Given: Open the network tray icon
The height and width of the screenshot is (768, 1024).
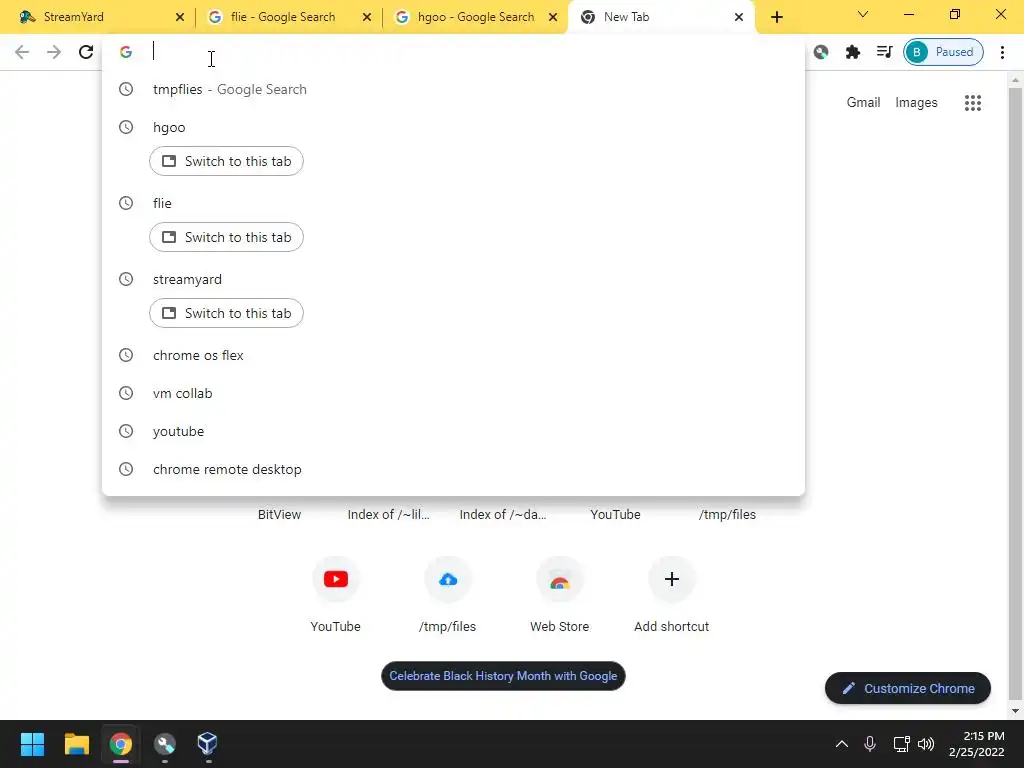Looking at the screenshot, I should [x=901, y=744].
